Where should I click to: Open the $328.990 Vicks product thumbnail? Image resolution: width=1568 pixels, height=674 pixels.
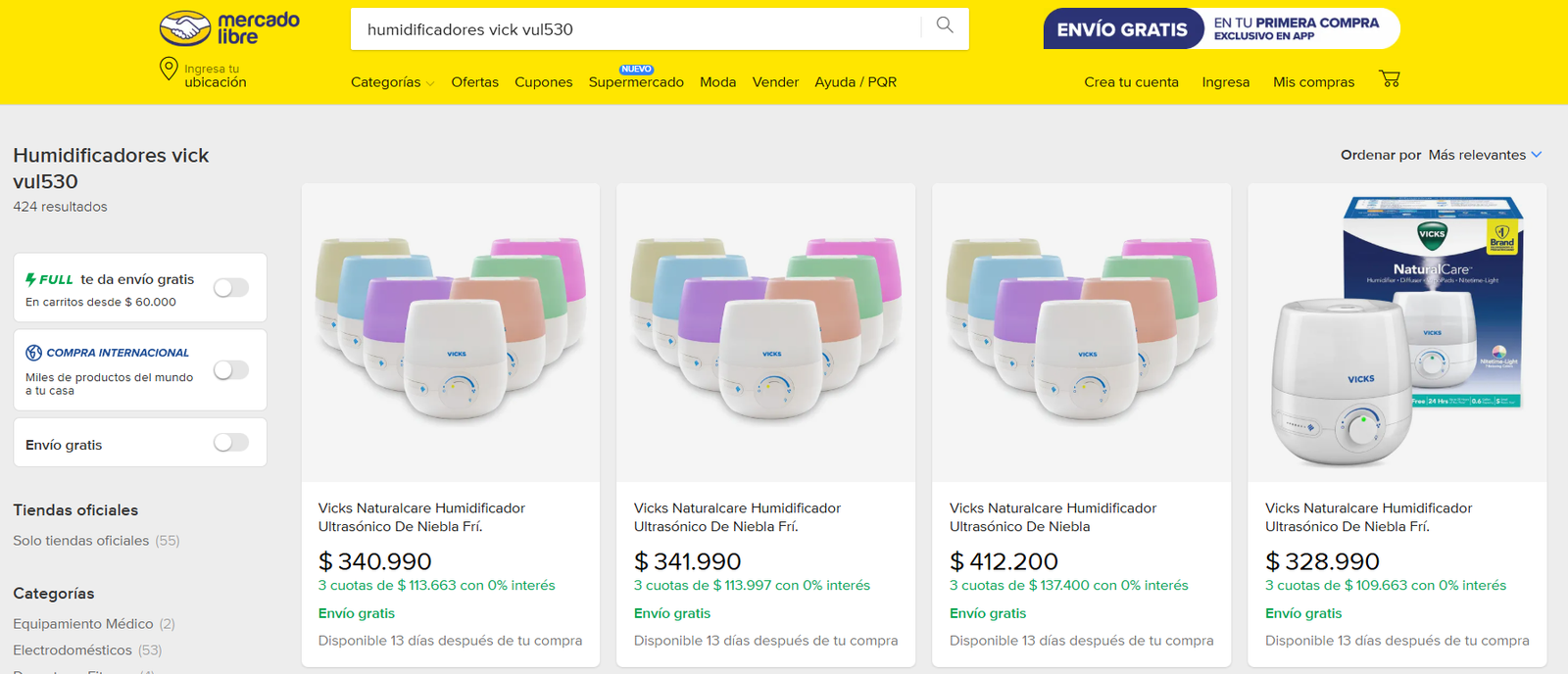[x=1396, y=333]
